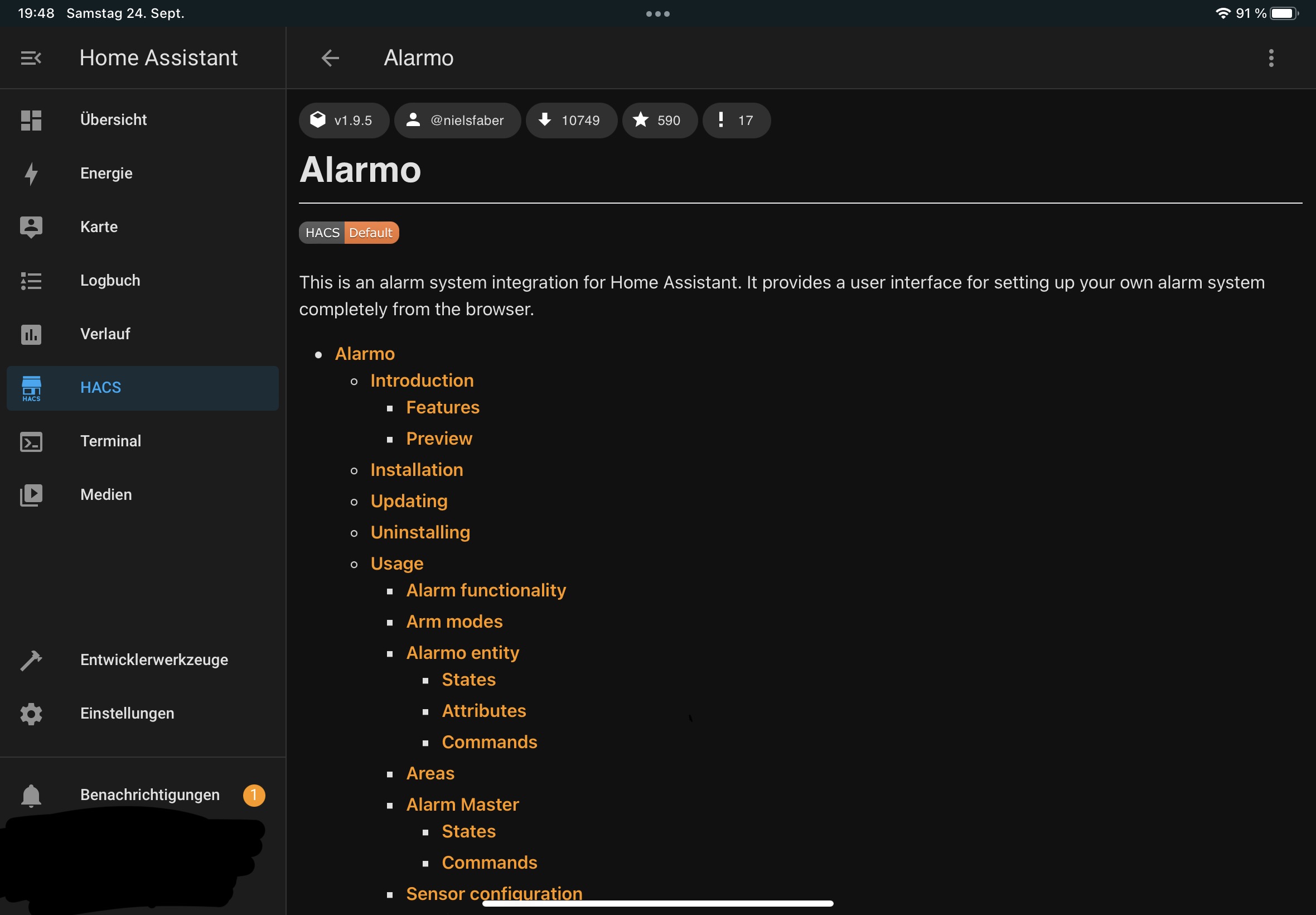
Task: Open the Introduction link
Action: click(422, 380)
